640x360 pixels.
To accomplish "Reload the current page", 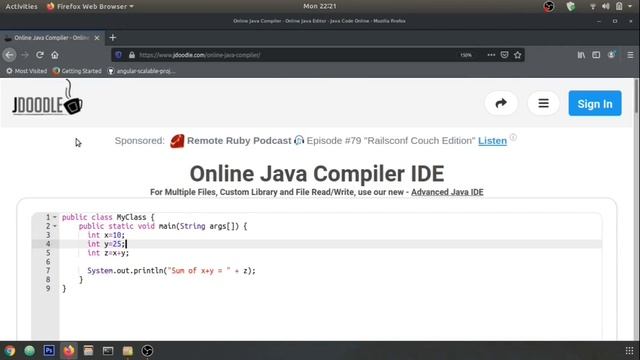I will pyautogui.click(x=40, y=55).
